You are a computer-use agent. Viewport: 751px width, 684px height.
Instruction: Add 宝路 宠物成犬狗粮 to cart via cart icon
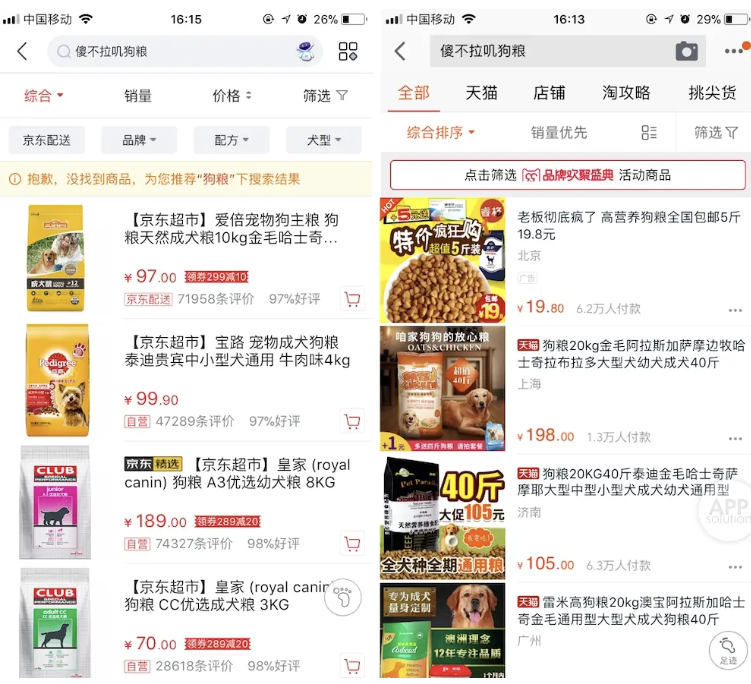(353, 422)
